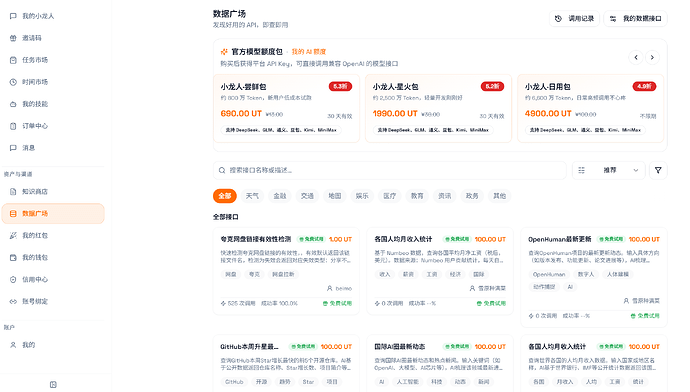Image resolution: width=690 pixels, height=392 pixels.
Task: Click the 数字人 tag
Action: click(x=586, y=274)
